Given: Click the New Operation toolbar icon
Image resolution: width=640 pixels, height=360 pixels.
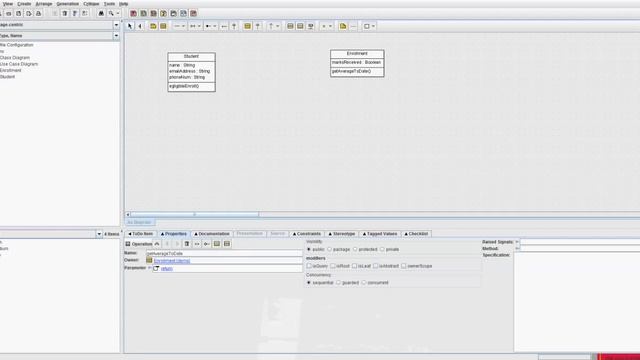Looking at the screenshot, I should 300,26.
